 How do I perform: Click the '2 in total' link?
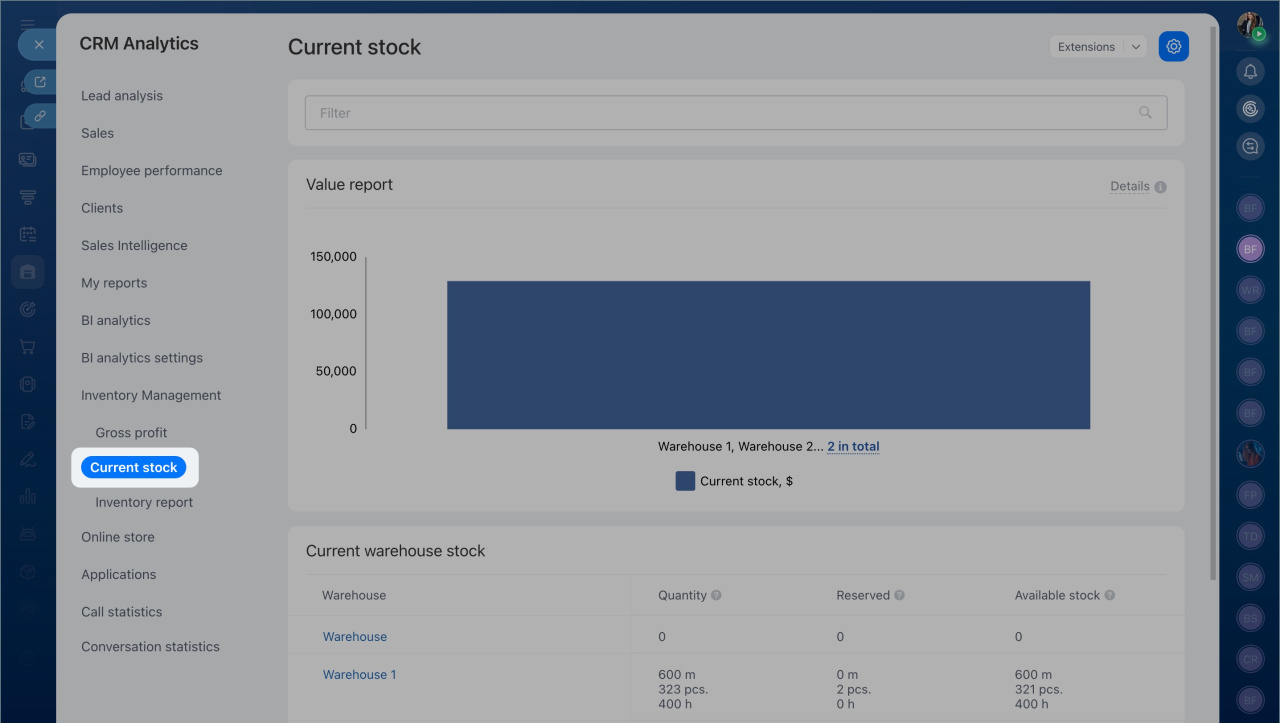tap(853, 447)
